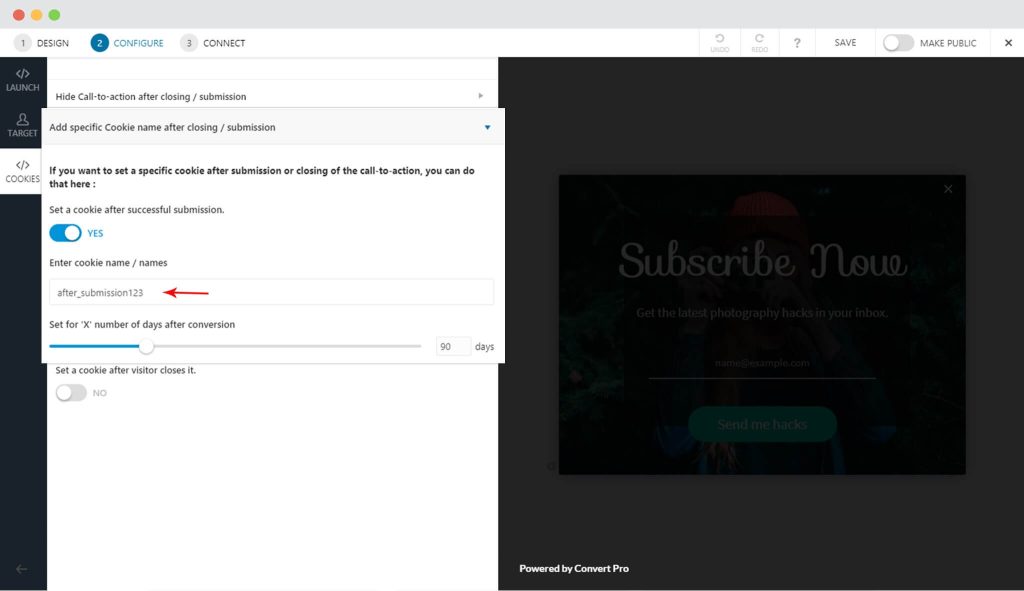Viewport: 1024px width, 591px height.
Task: Turn off cookie after successful submission toggle
Action: pyautogui.click(x=65, y=233)
